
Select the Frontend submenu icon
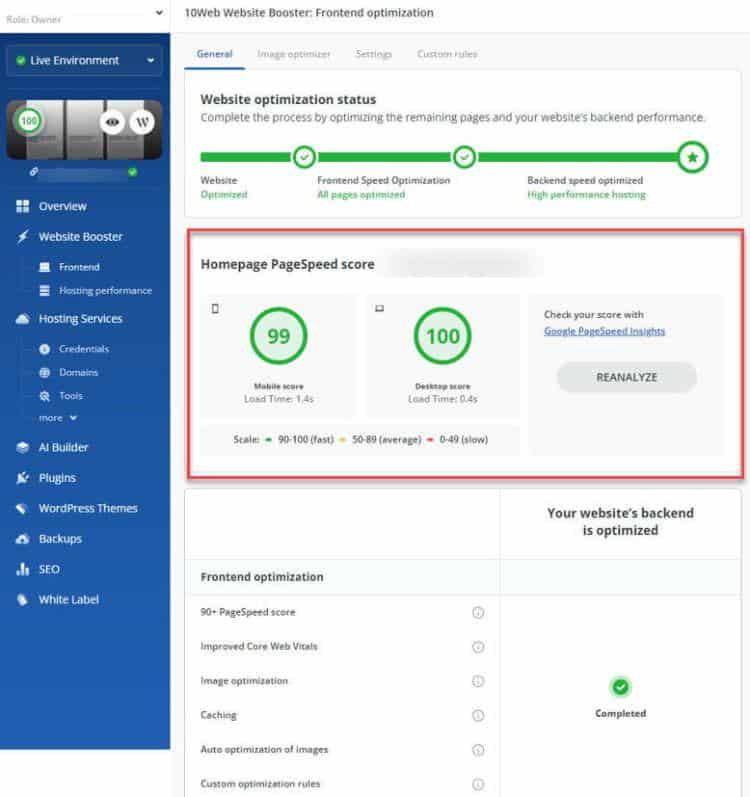click(x=45, y=267)
